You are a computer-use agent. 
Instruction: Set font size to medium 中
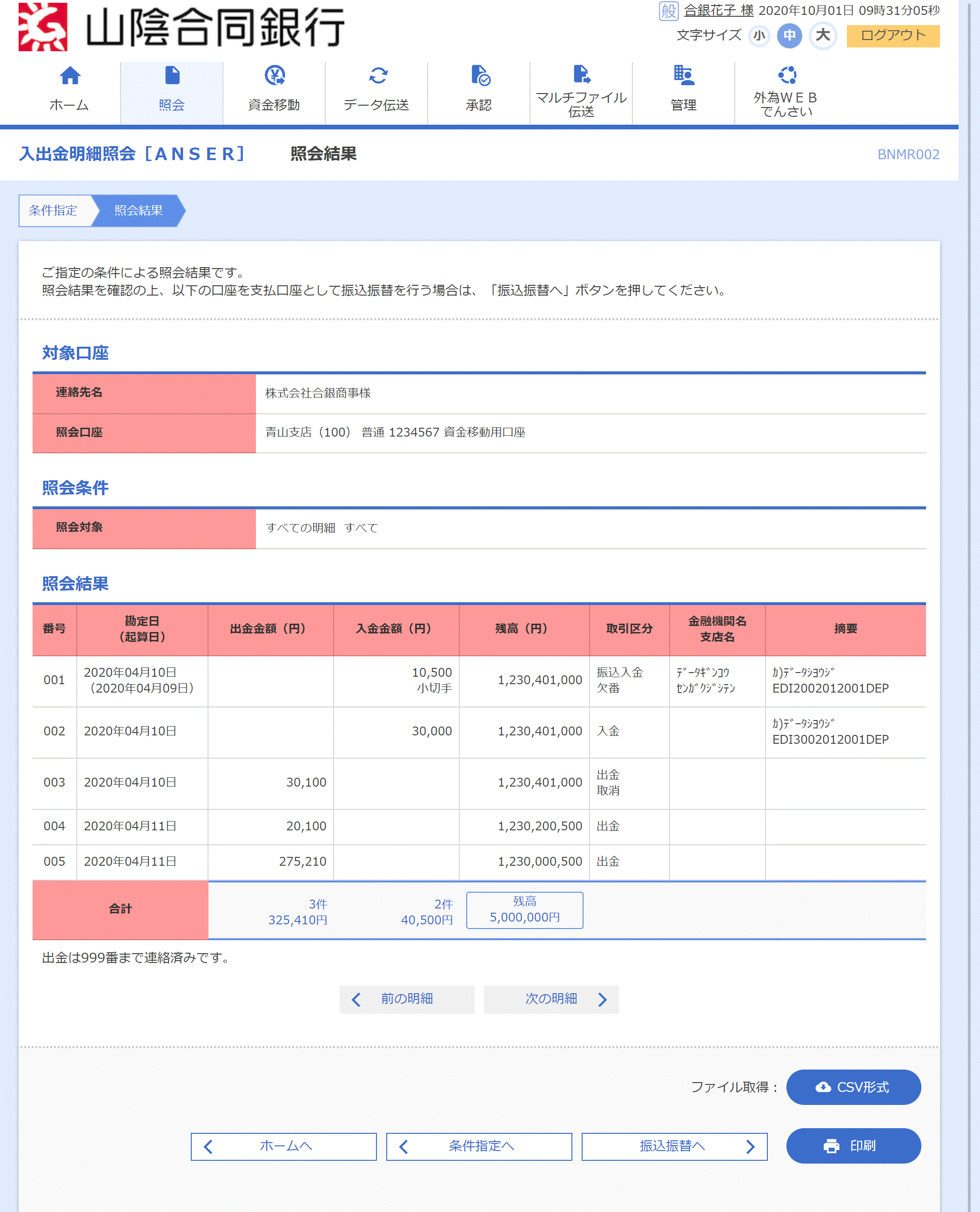coord(789,35)
